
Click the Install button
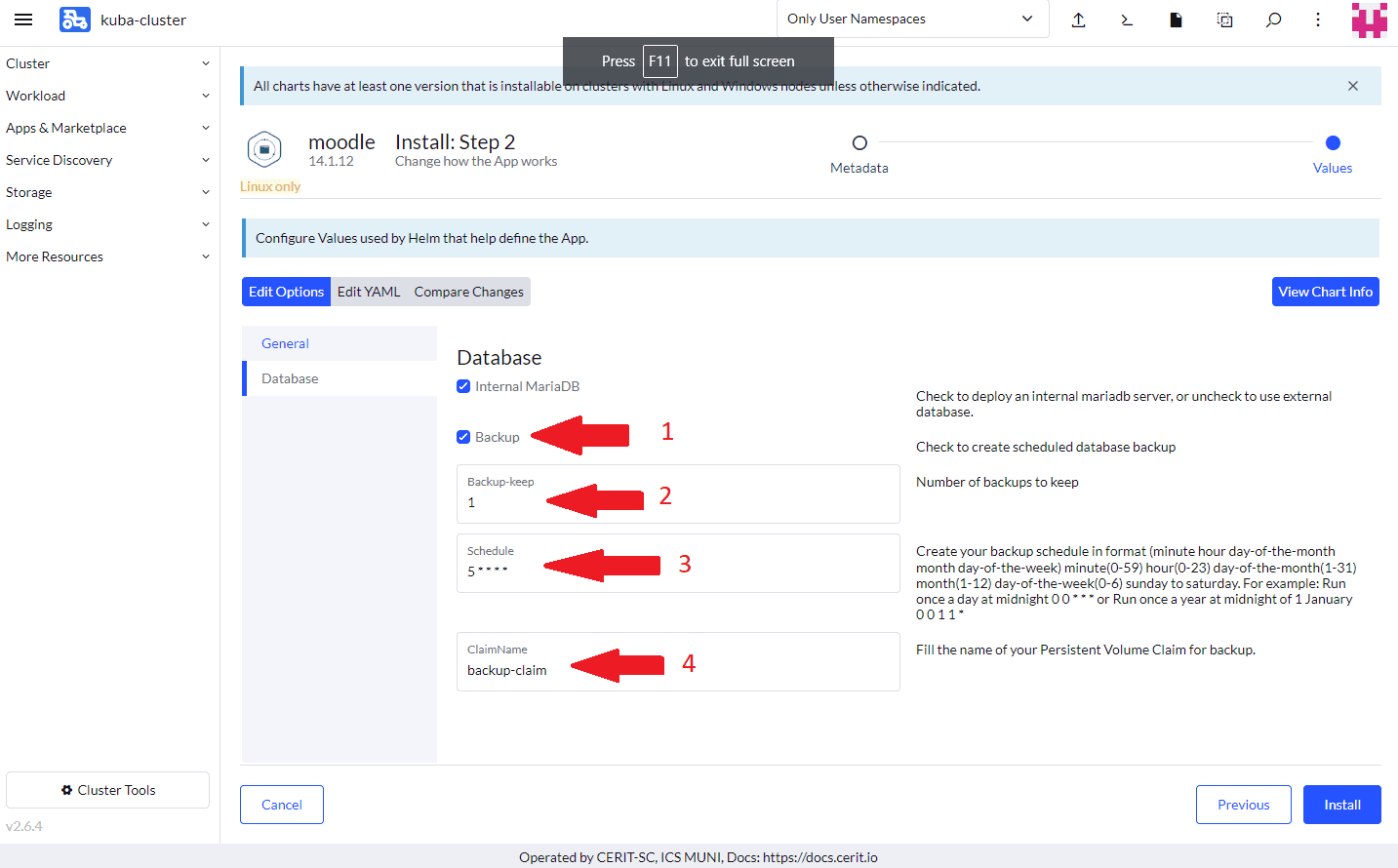[1341, 805]
